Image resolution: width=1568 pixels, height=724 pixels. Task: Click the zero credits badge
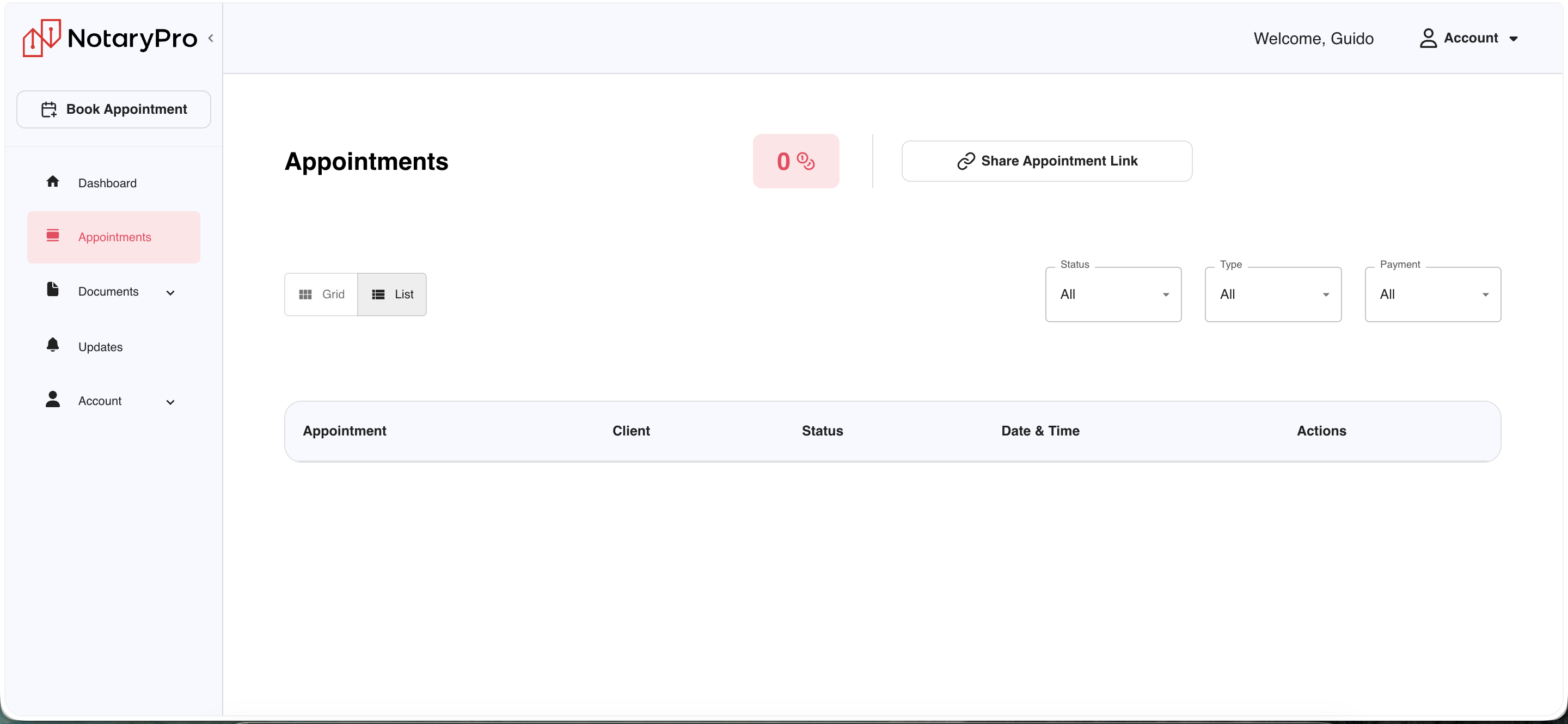796,161
